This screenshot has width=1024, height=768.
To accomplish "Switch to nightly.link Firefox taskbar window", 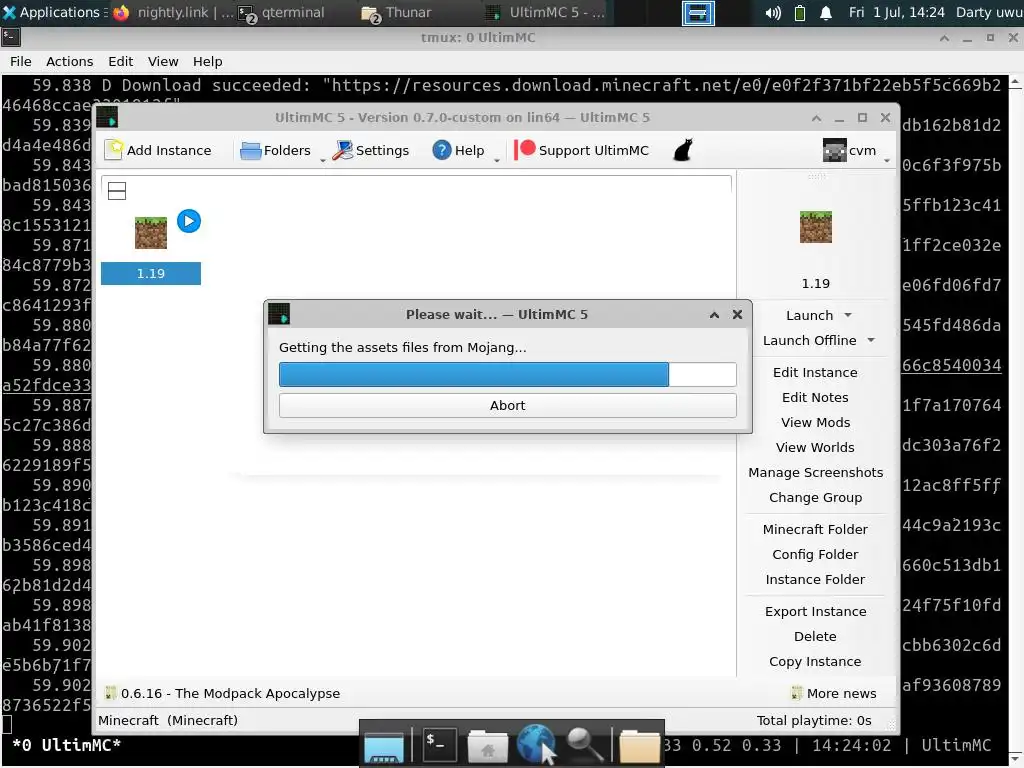I will coord(172,12).
